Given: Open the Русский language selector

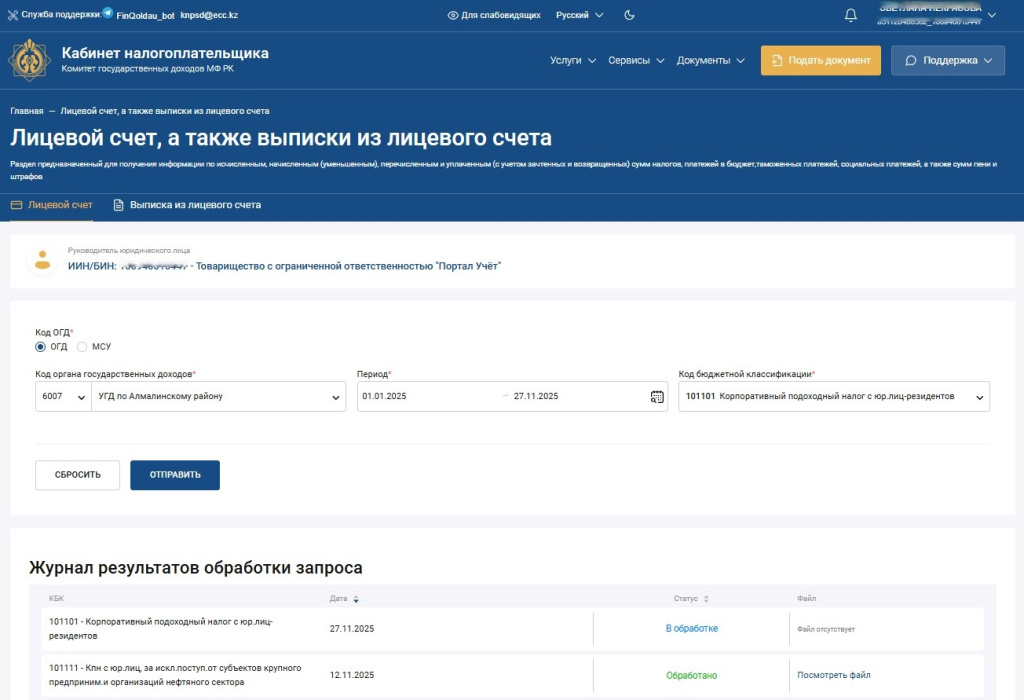Looking at the screenshot, I should coord(579,15).
